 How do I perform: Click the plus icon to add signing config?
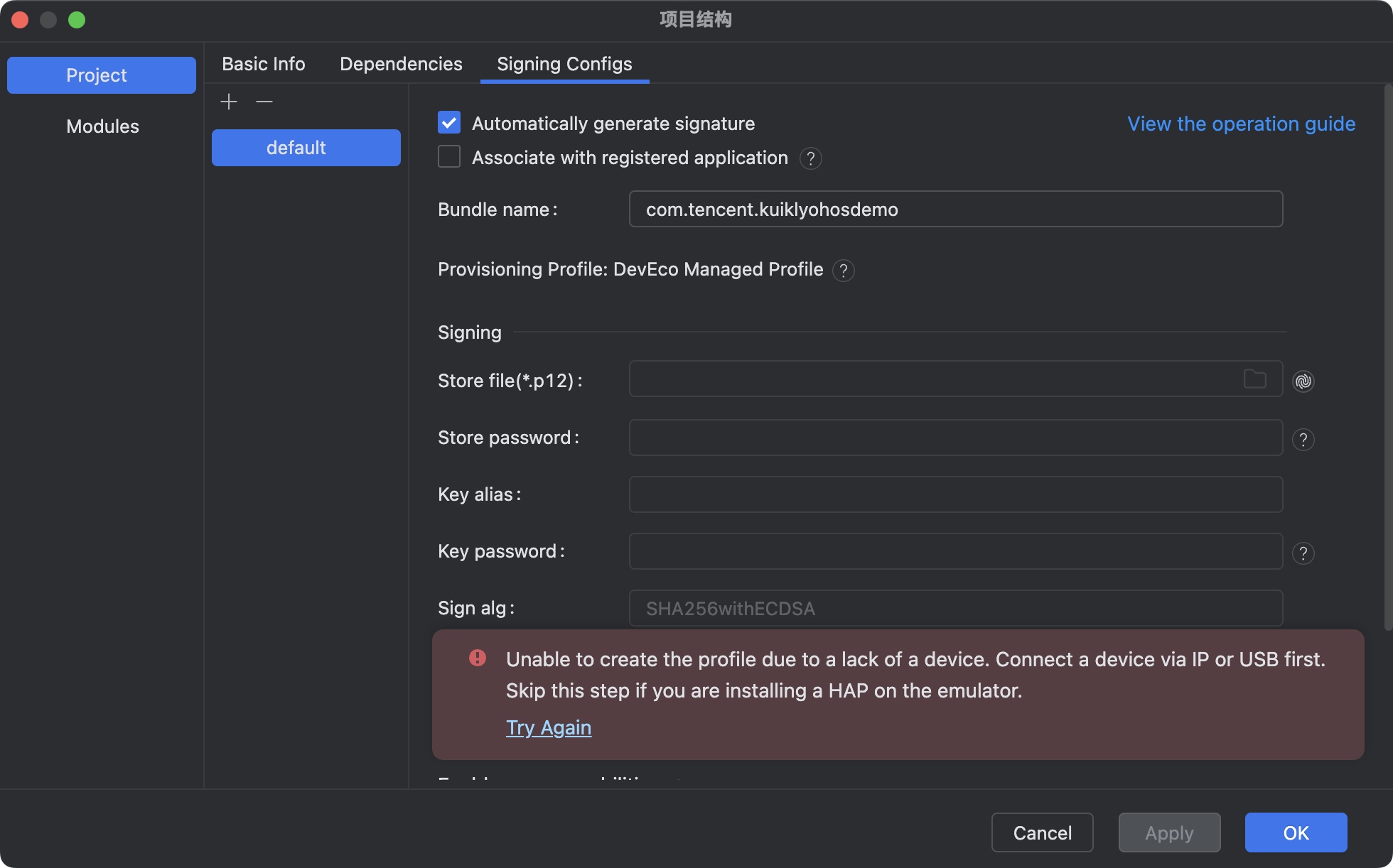pos(229,102)
